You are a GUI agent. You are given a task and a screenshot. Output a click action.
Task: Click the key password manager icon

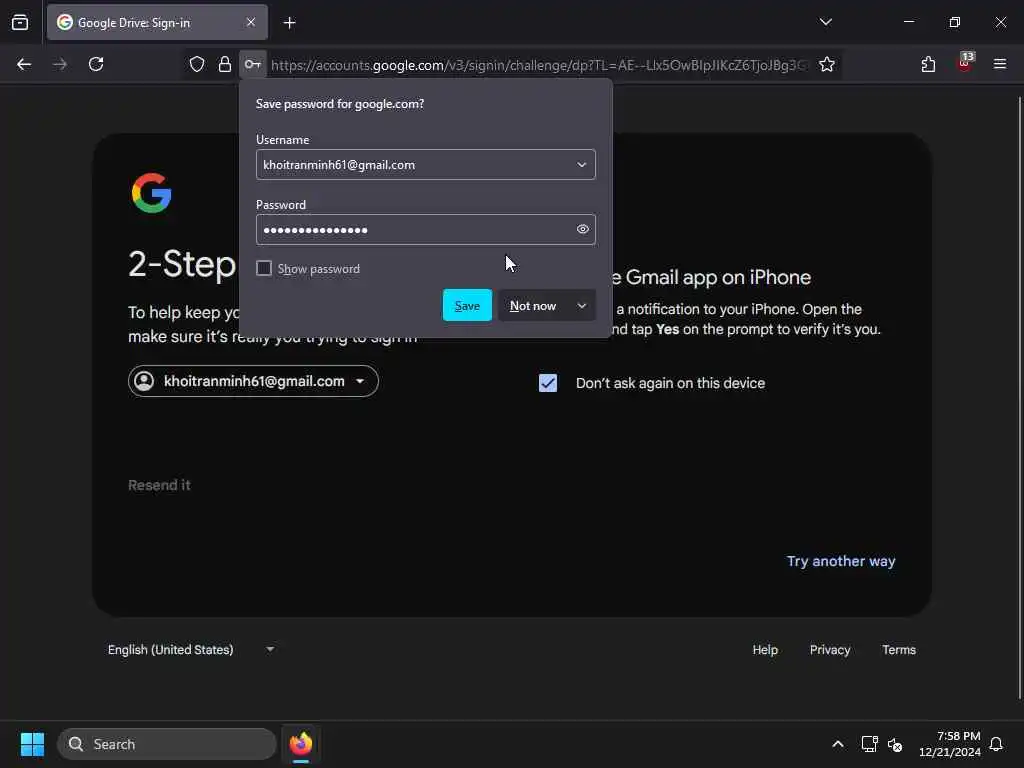[x=253, y=64]
